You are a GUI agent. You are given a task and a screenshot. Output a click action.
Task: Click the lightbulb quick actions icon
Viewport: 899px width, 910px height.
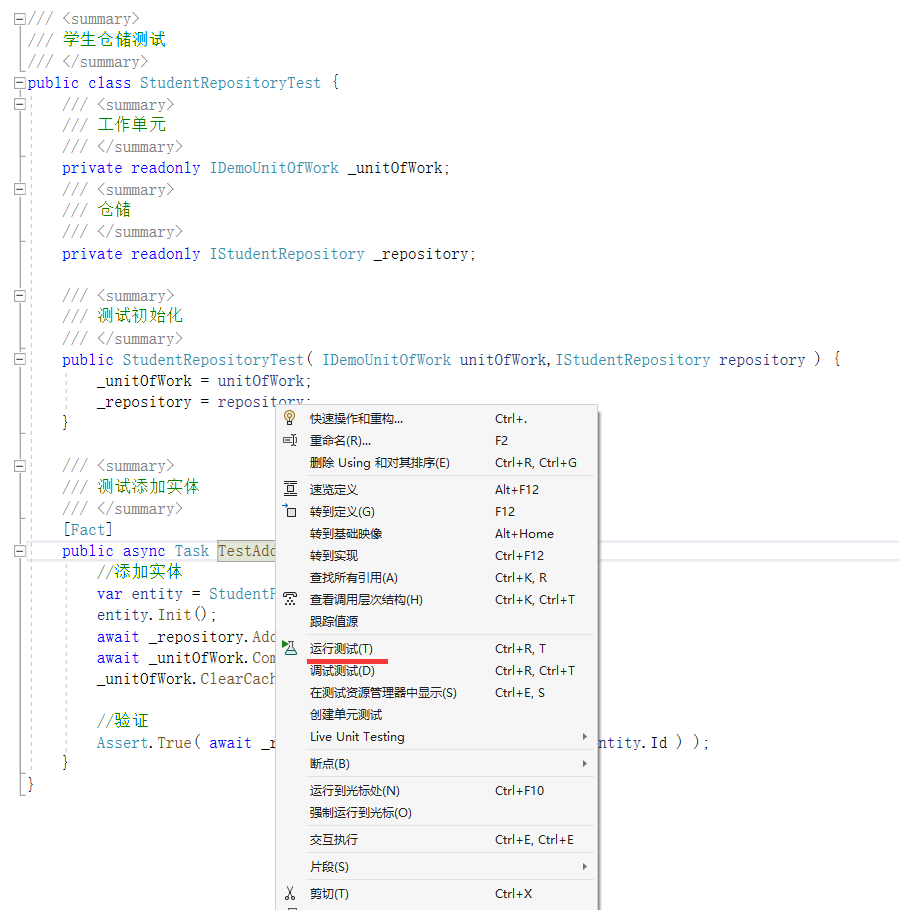pyautogui.click(x=290, y=418)
